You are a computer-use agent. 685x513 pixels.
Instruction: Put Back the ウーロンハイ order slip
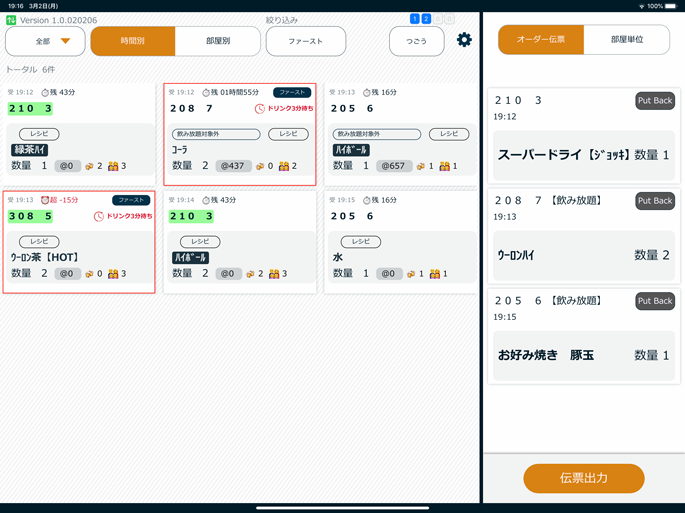coord(655,201)
